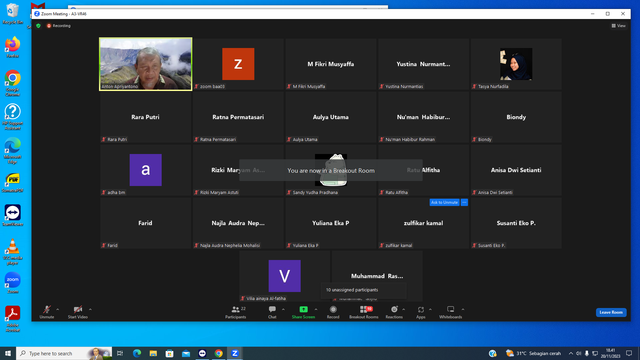Image resolution: width=640 pixels, height=360 pixels.
Task: Expand the Reactions options arrow
Action: pos(404,309)
